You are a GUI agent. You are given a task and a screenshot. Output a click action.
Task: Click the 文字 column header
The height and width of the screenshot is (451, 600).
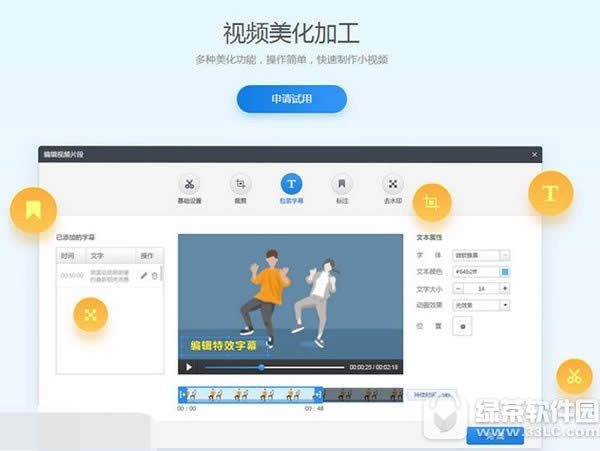click(111, 256)
